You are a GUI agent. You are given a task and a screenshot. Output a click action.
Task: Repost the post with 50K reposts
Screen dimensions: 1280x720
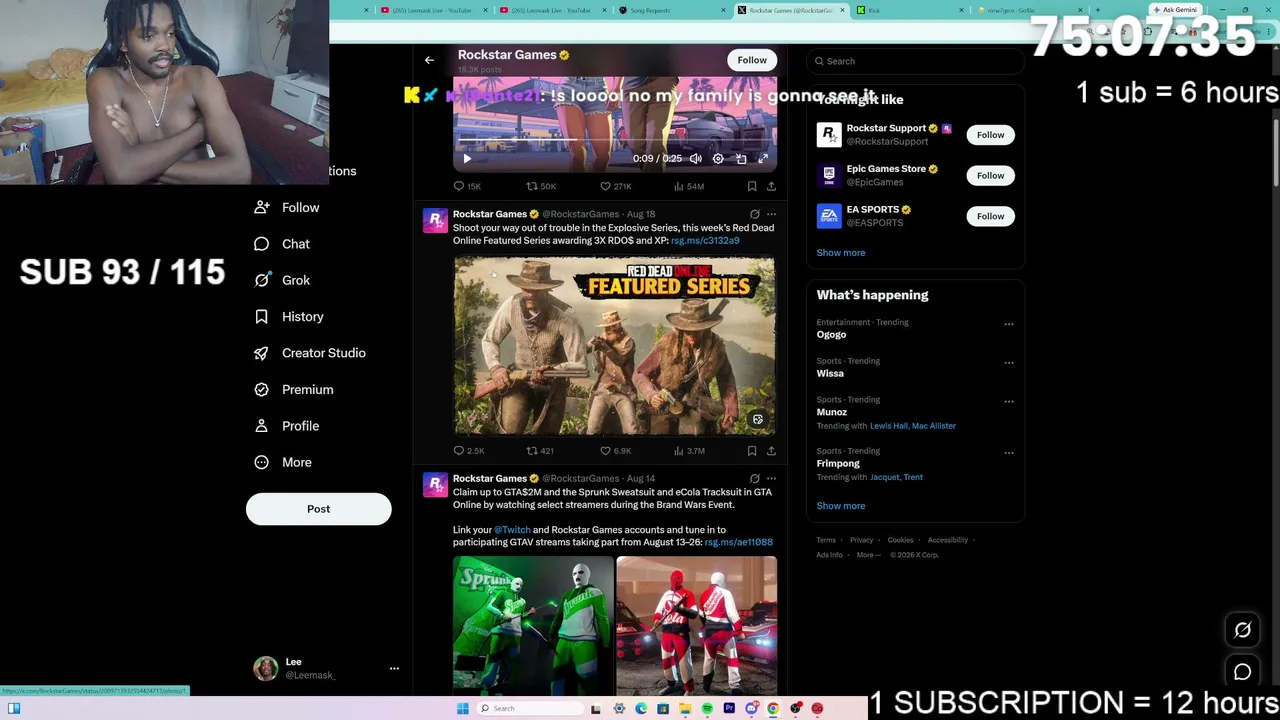(x=541, y=186)
